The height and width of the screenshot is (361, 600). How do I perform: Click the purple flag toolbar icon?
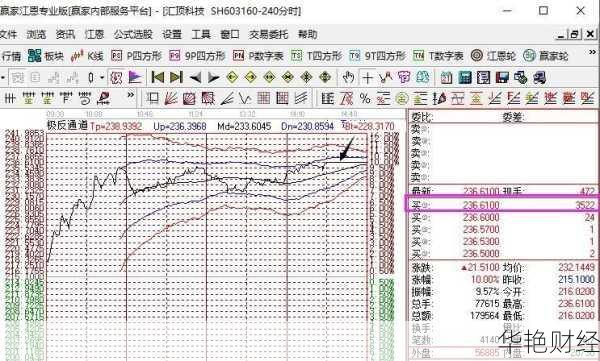point(135,78)
